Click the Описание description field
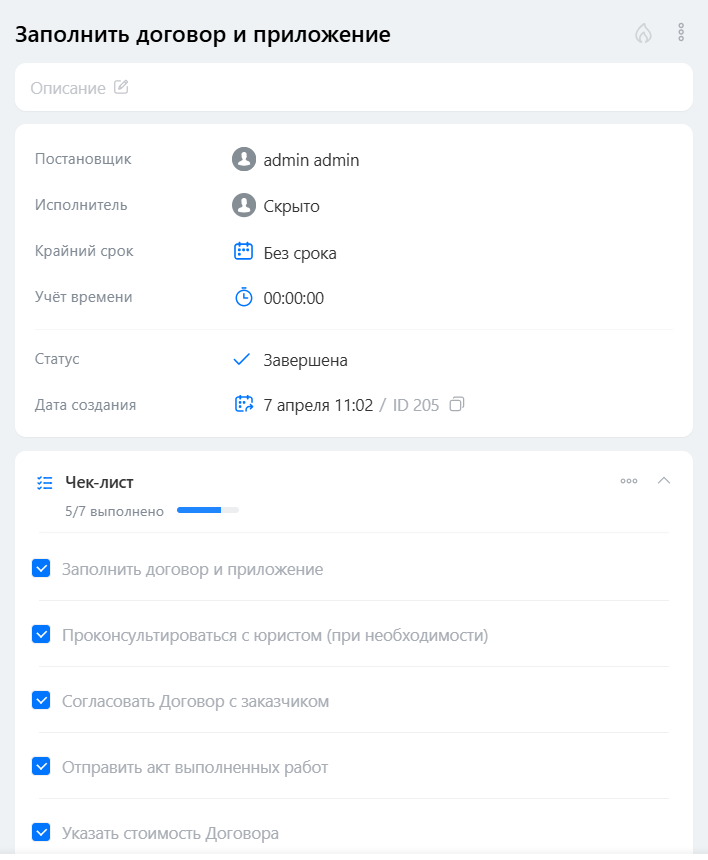The height and width of the screenshot is (860, 708). click(68, 88)
